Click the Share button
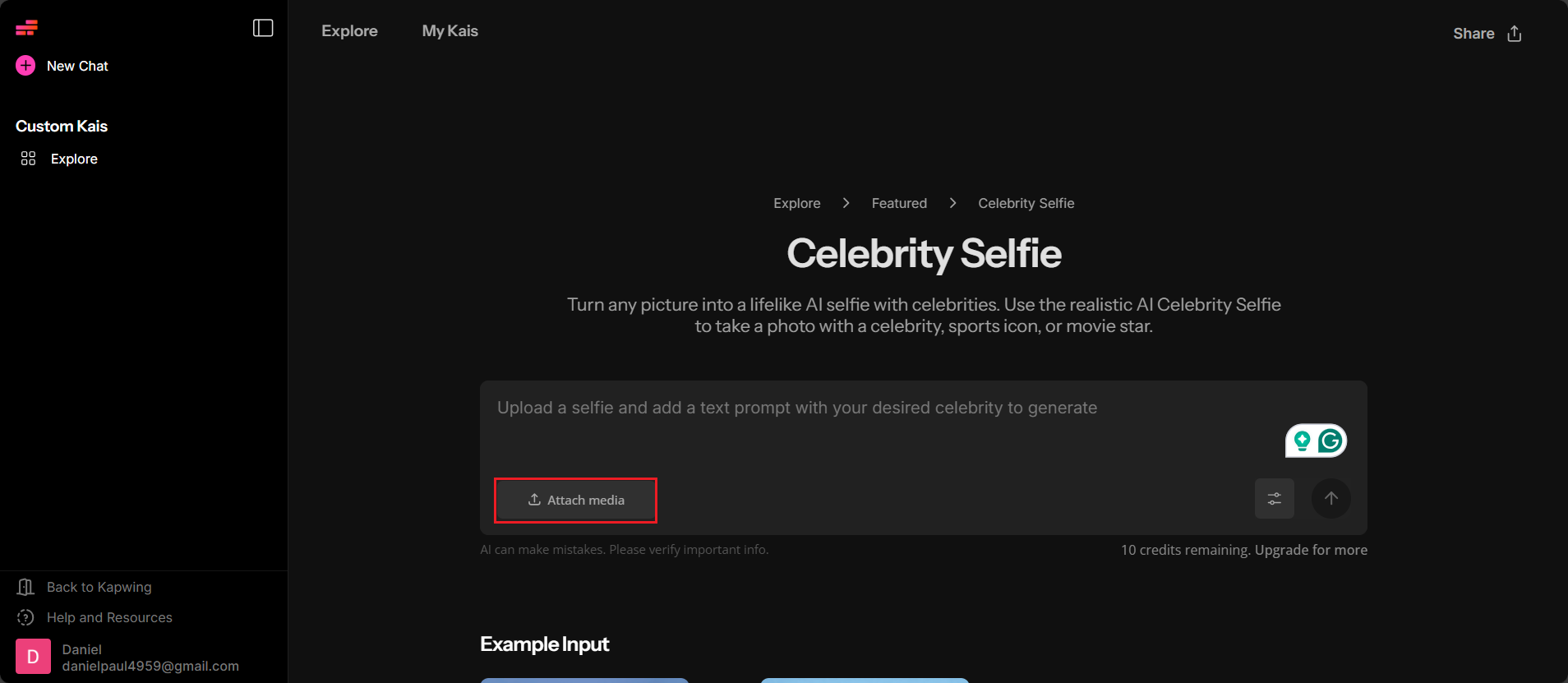Screen dimensions: 1568x683 [1473, 34]
